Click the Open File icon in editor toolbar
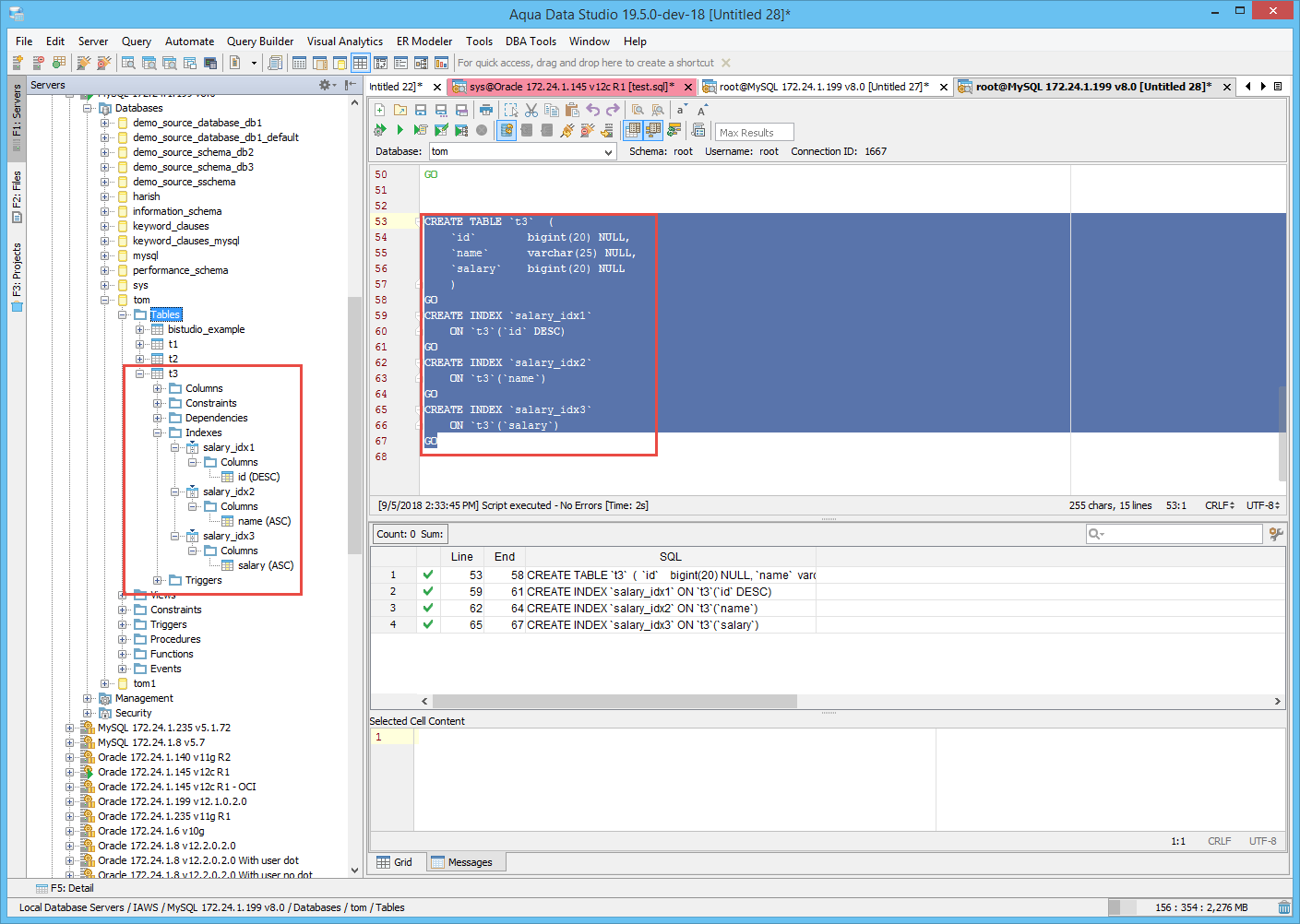1300x924 pixels. (400, 110)
